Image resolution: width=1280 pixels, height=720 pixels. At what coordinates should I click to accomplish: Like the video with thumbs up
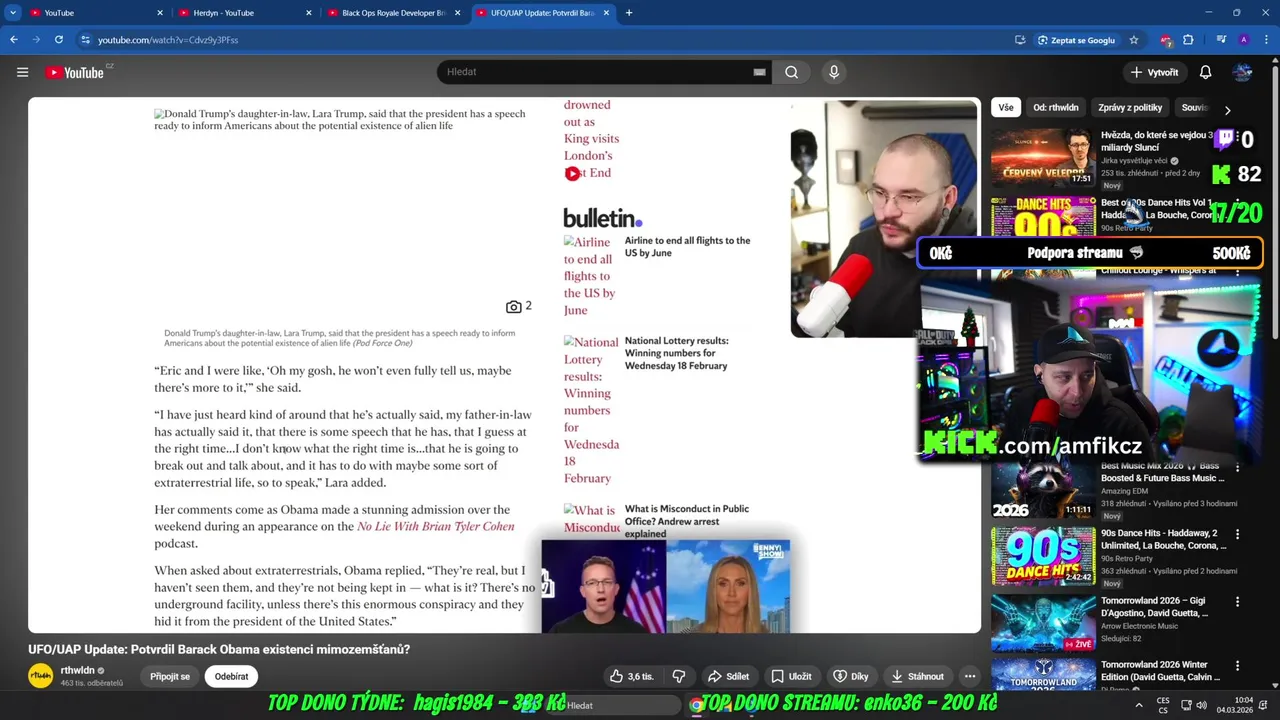pos(632,676)
